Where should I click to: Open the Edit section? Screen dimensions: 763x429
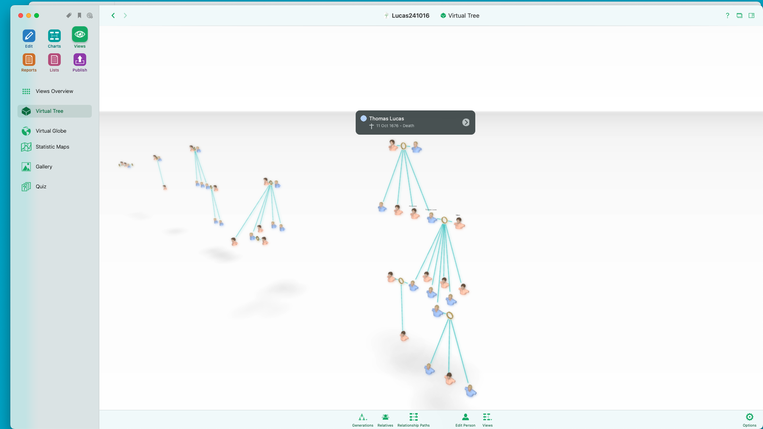[29, 38]
